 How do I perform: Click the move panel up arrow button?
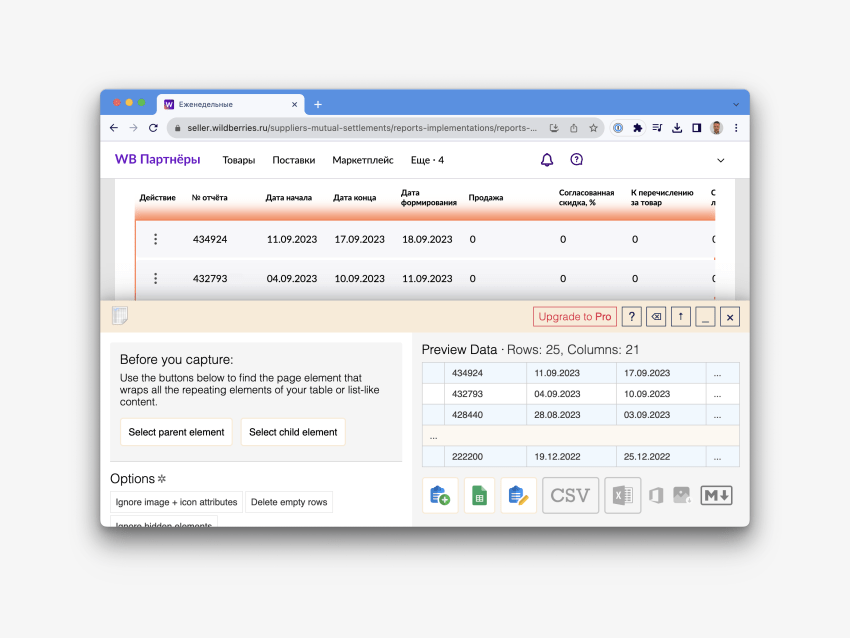point(681,317)
